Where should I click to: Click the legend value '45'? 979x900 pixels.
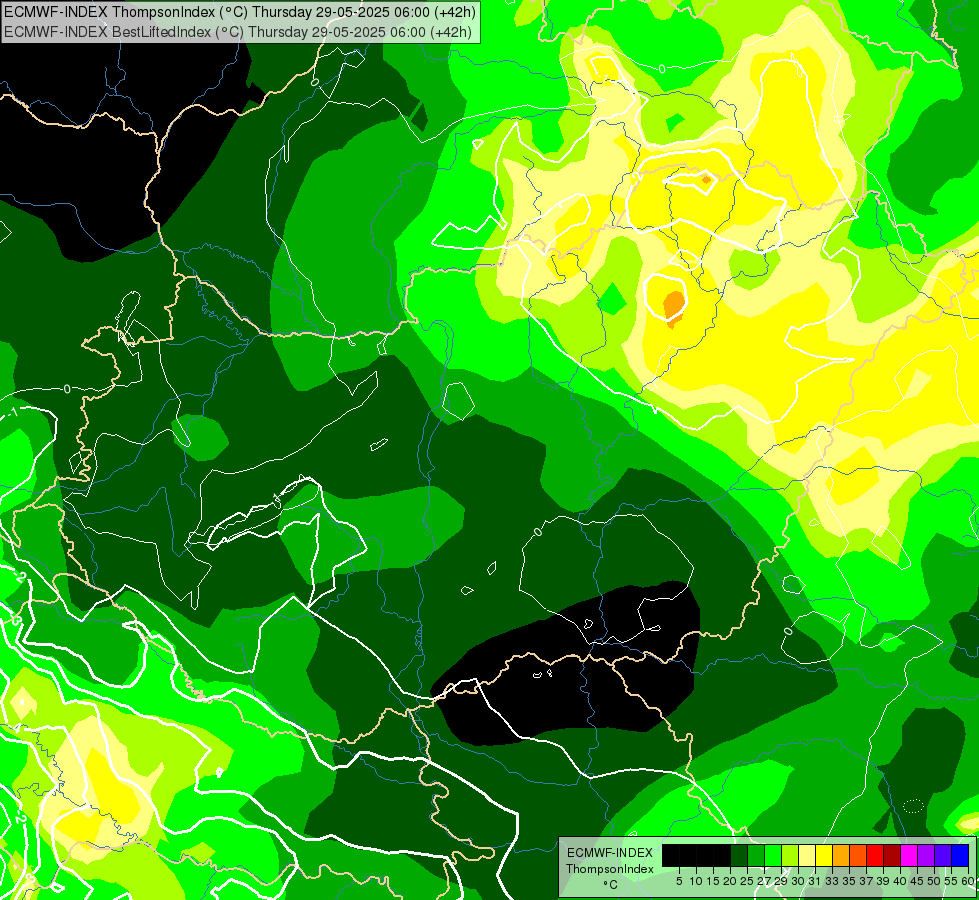(x=917, y=881)
